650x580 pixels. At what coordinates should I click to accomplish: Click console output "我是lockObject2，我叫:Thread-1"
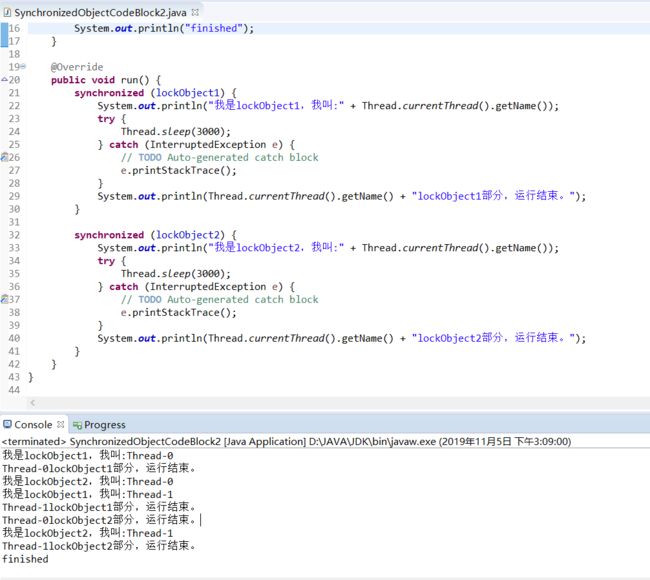(88, 533)
